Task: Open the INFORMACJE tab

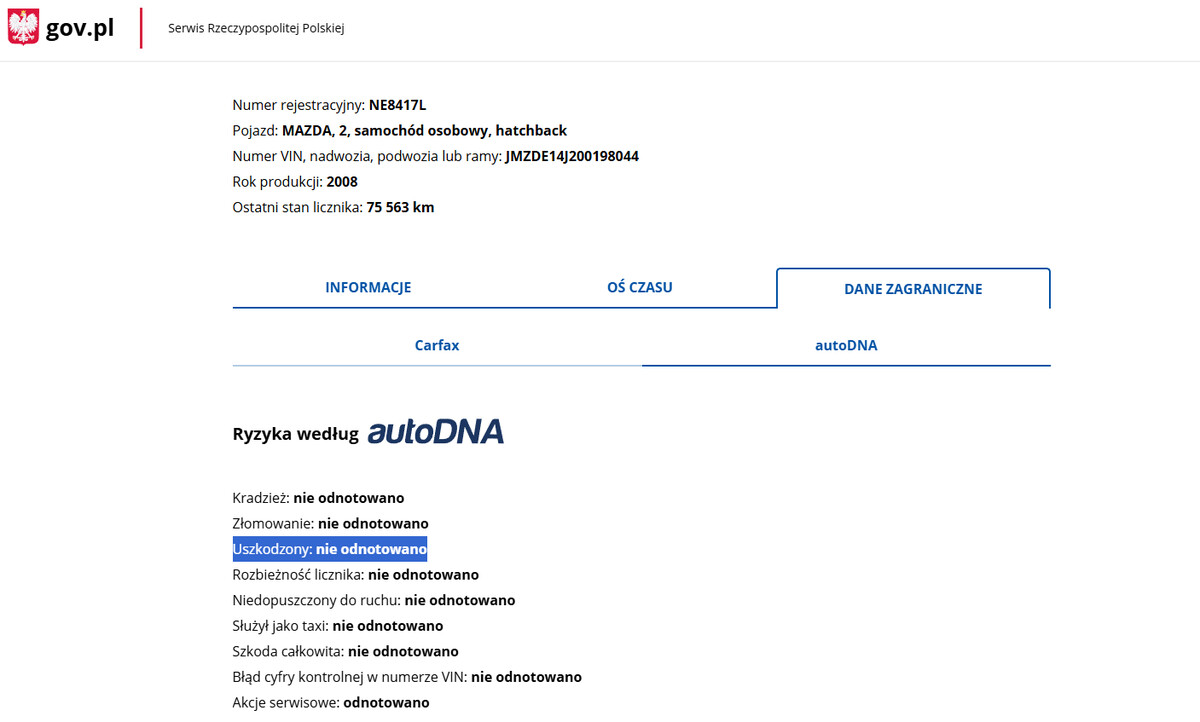Action: tap(368, 288)
